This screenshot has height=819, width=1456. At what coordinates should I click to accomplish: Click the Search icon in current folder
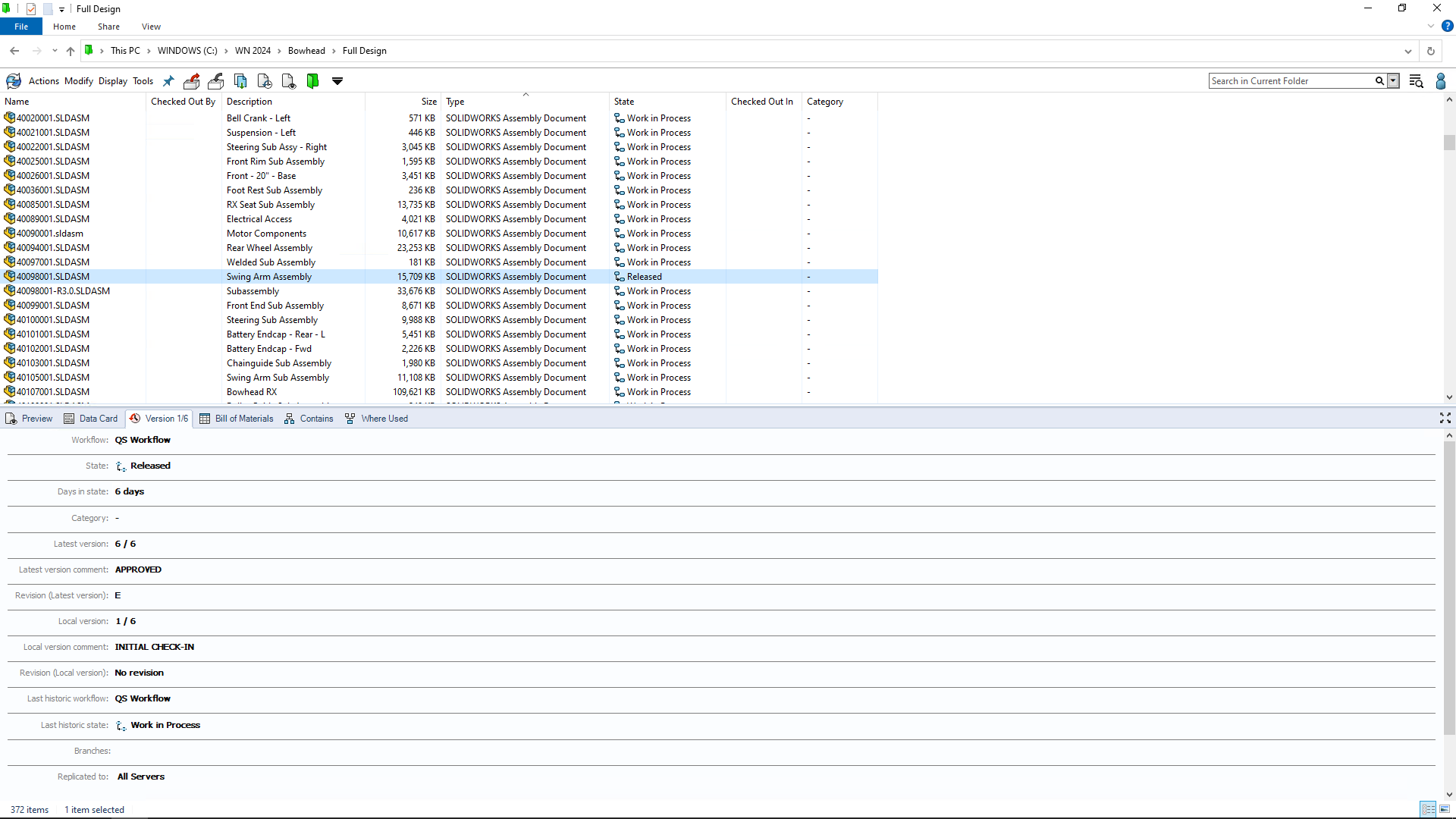click(x=1380, y=80)
